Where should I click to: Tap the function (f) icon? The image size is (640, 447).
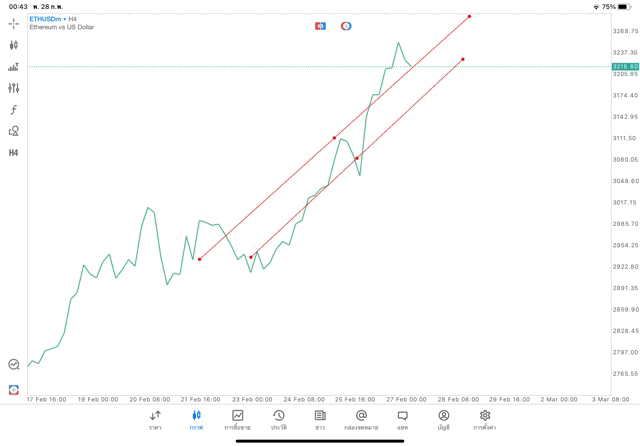pos(14,110)
